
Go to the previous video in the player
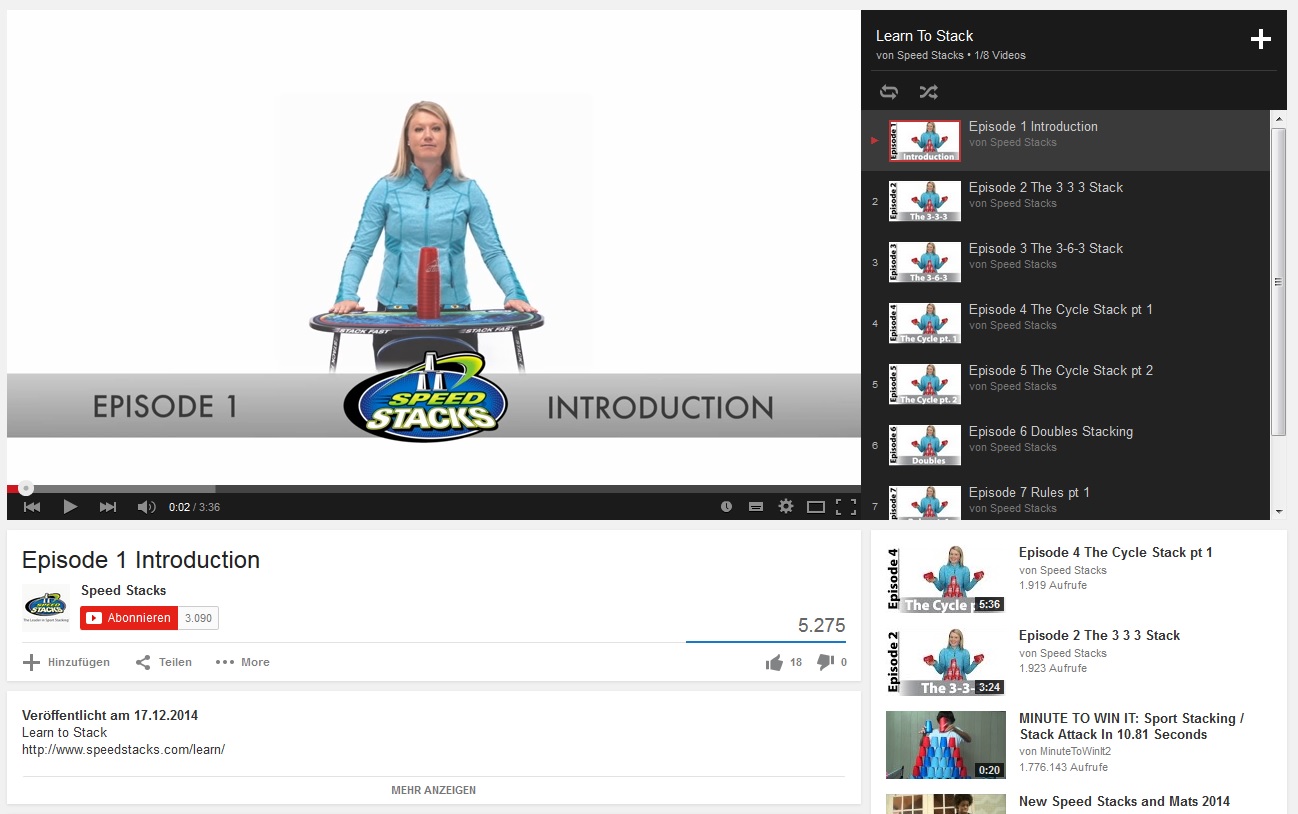pyautogui.click(x=32, y=507)
